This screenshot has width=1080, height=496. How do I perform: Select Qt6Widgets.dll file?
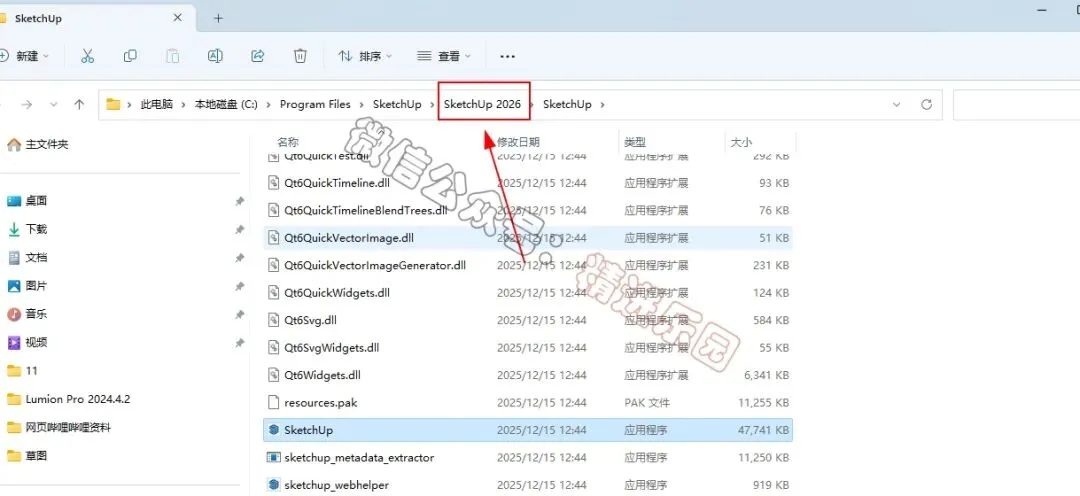click(528, 375)
